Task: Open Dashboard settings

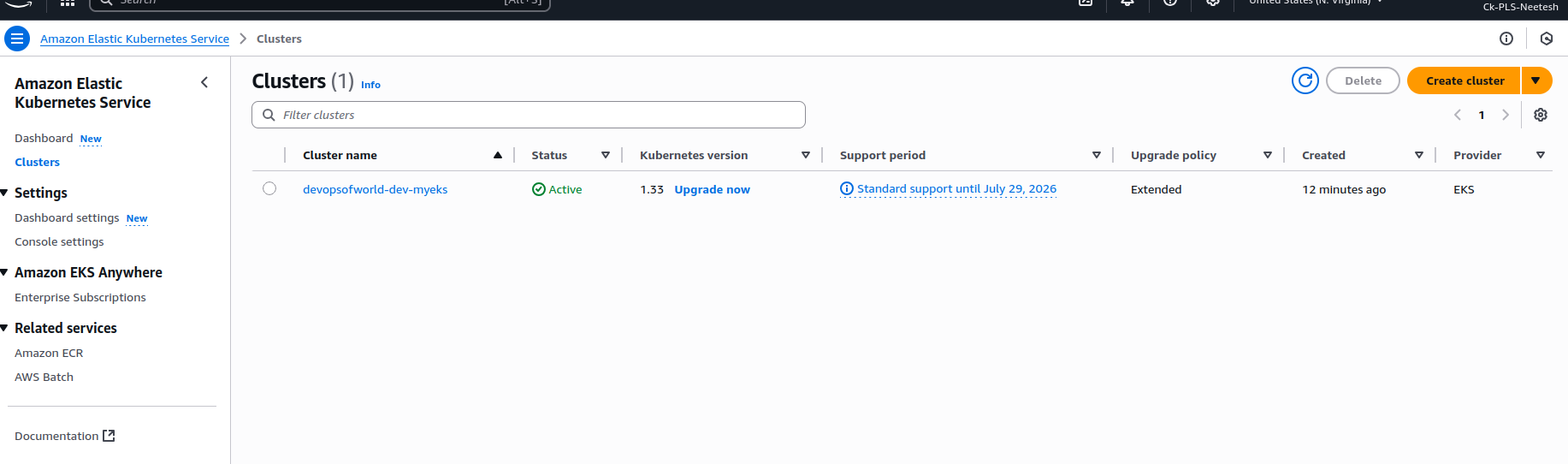Action: click(67, 217)
